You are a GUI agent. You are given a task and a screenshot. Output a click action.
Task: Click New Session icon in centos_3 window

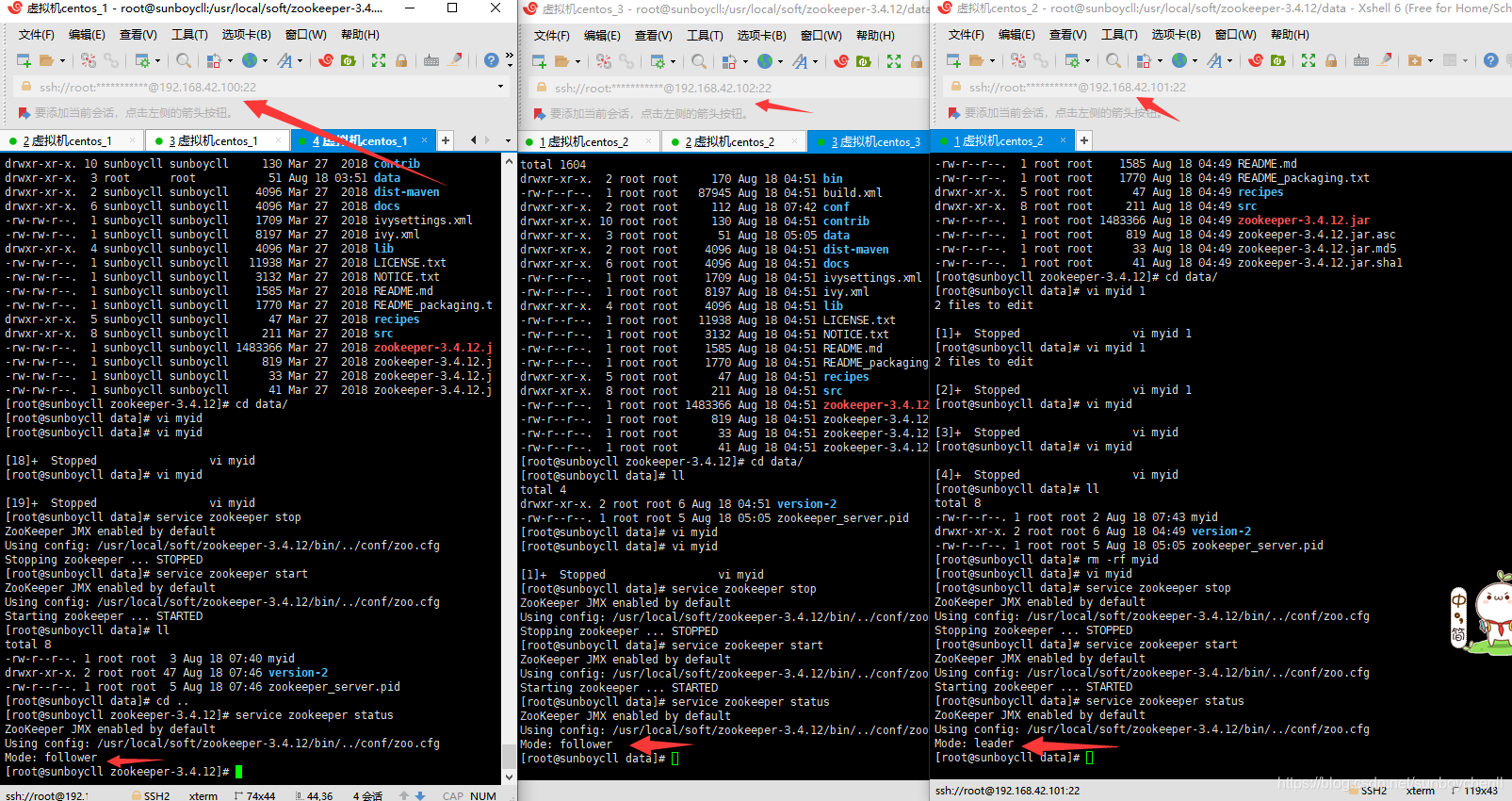tap(539, 61)
